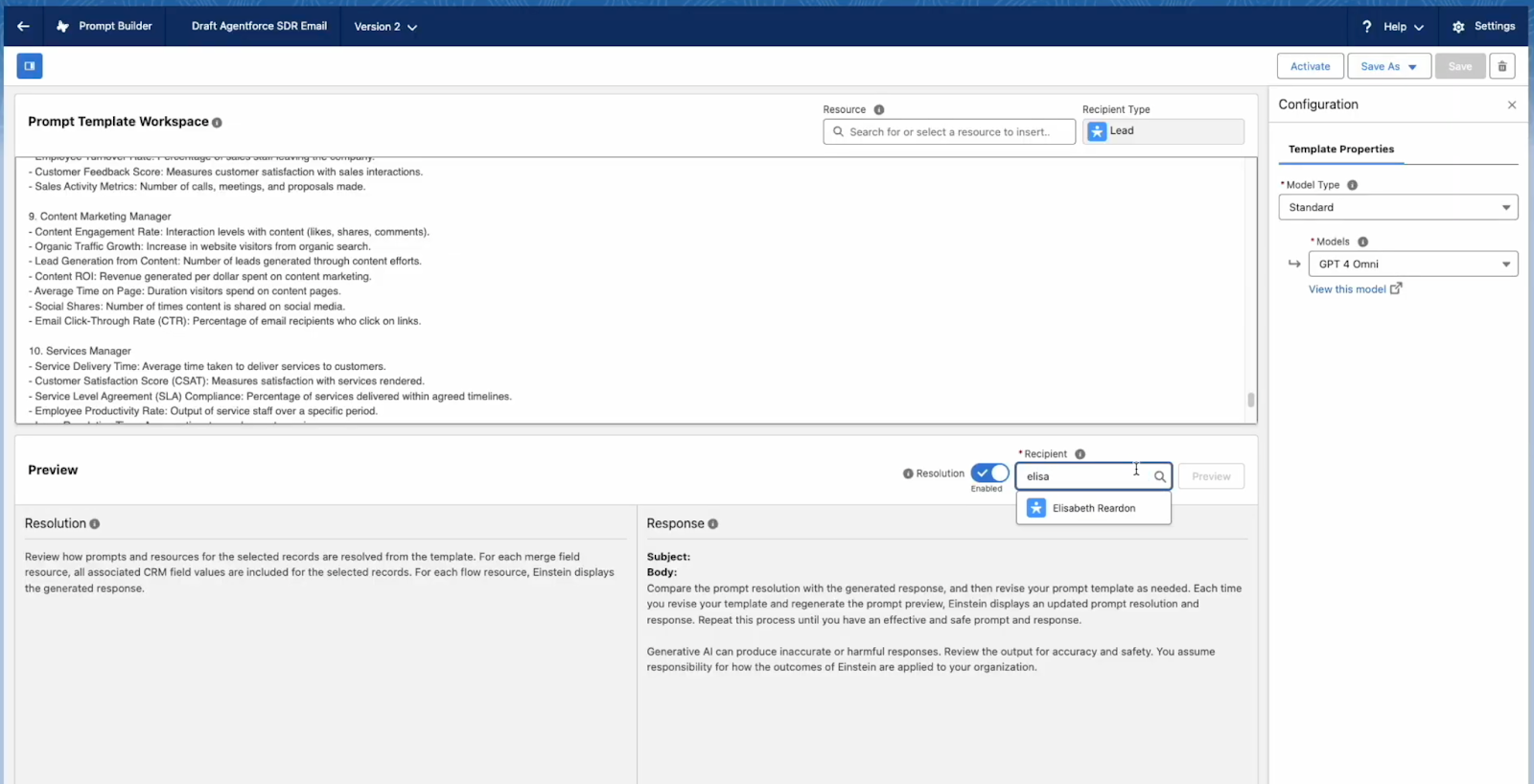
Task: Click the Resource info icon
Action: pos(879,110)
